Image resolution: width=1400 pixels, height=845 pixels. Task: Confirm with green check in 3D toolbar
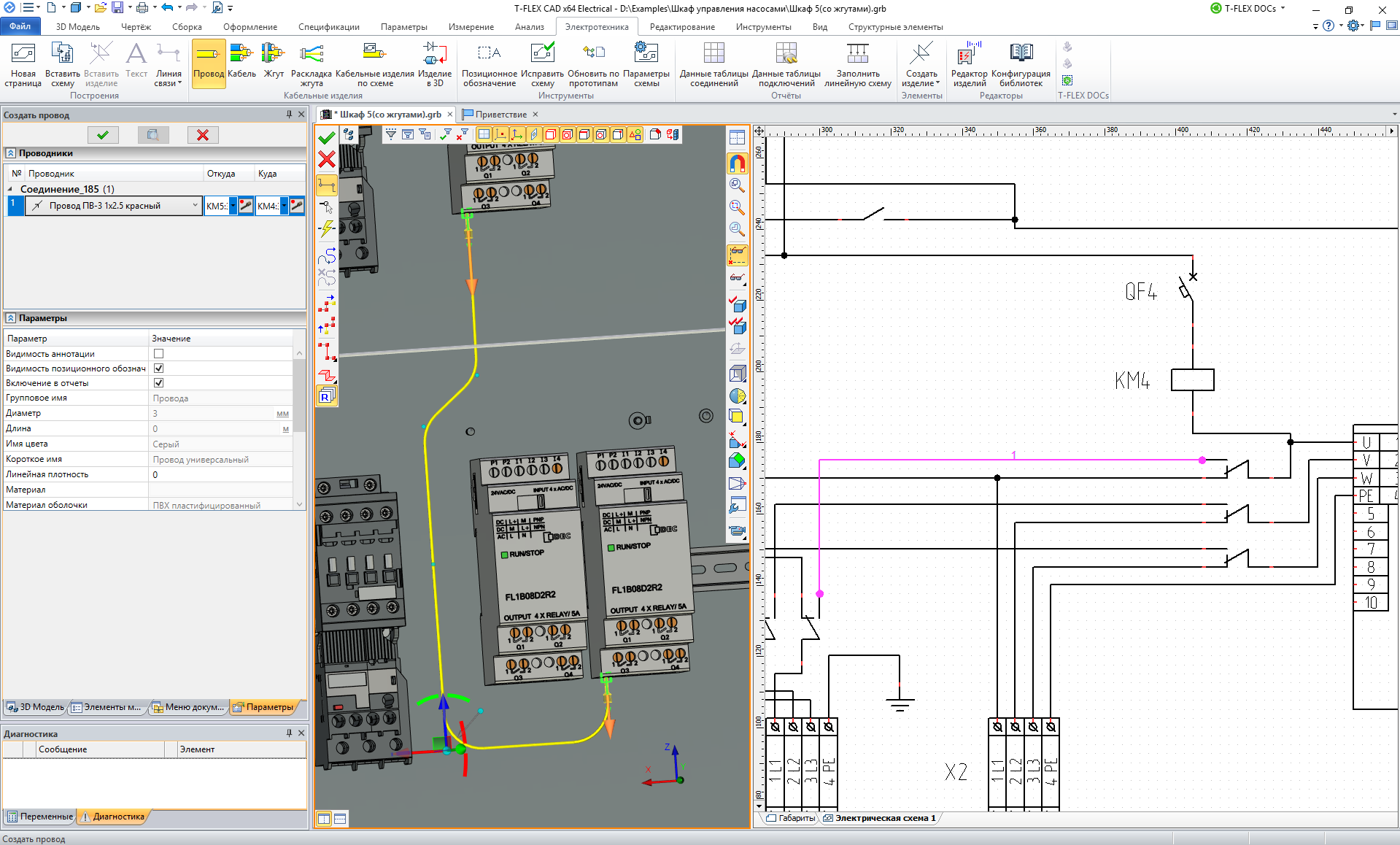pyautogui.click(x=327, y=137)
